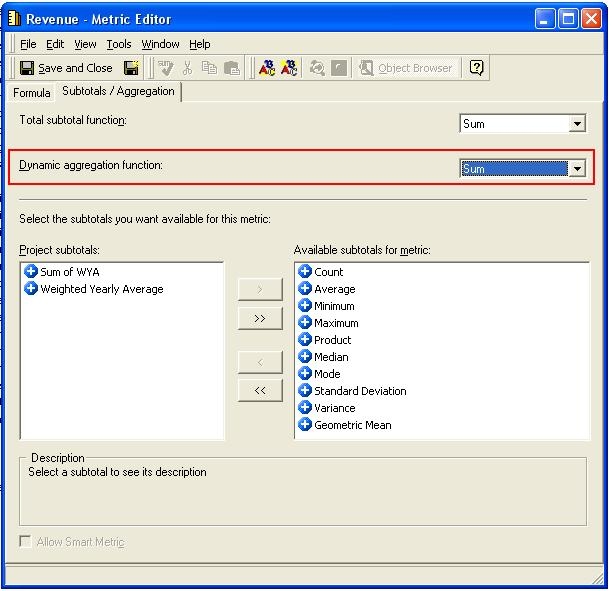Open the Tools menu
The width and height of the screenshot is (612, 591).
coord(119,44)
